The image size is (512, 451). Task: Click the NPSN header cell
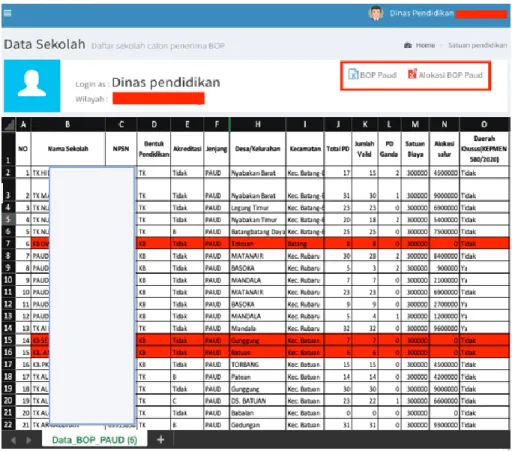pyautogui.click(x=121, y=149)
